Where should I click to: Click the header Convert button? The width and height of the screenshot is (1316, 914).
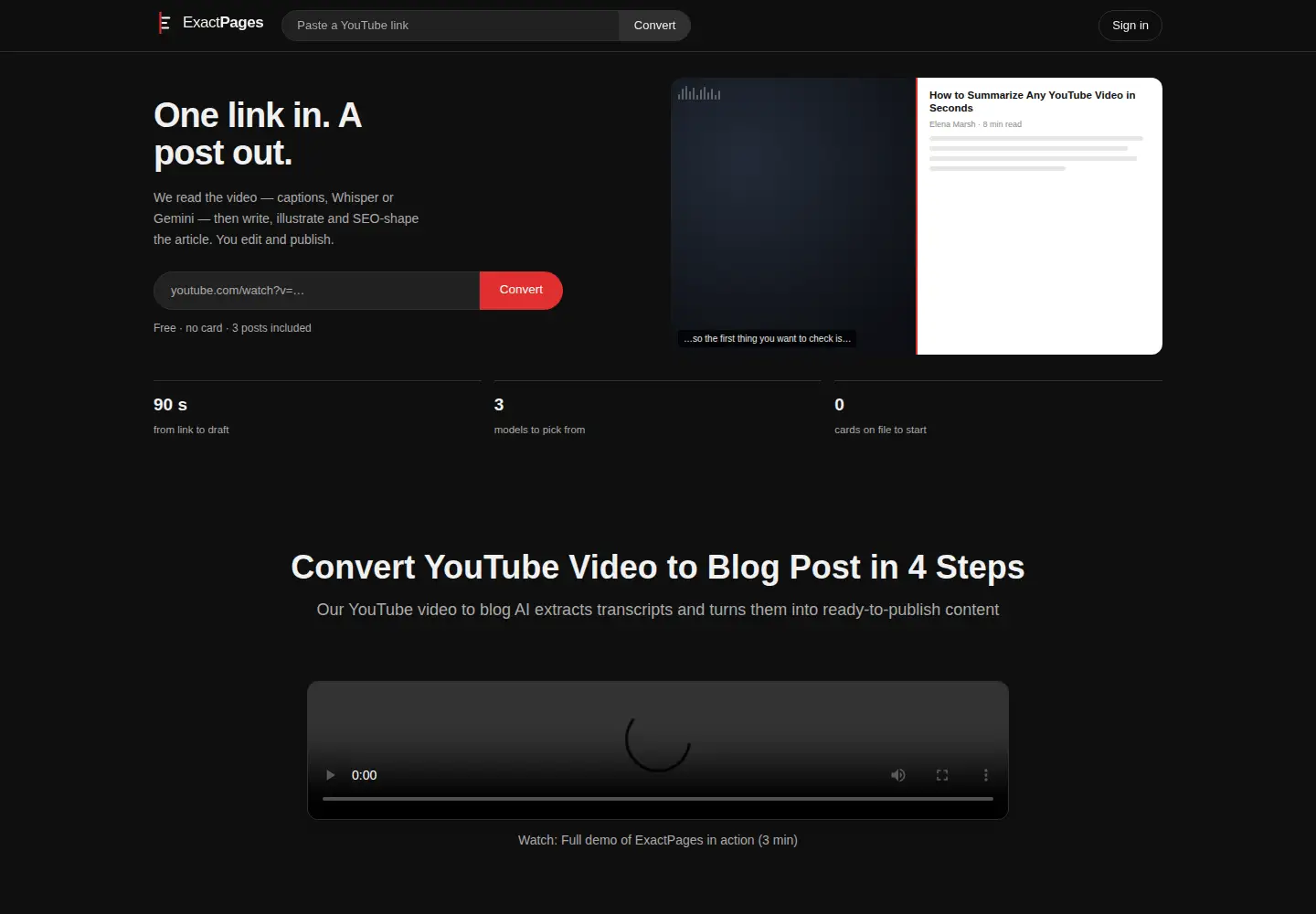(x=654, y=26)
